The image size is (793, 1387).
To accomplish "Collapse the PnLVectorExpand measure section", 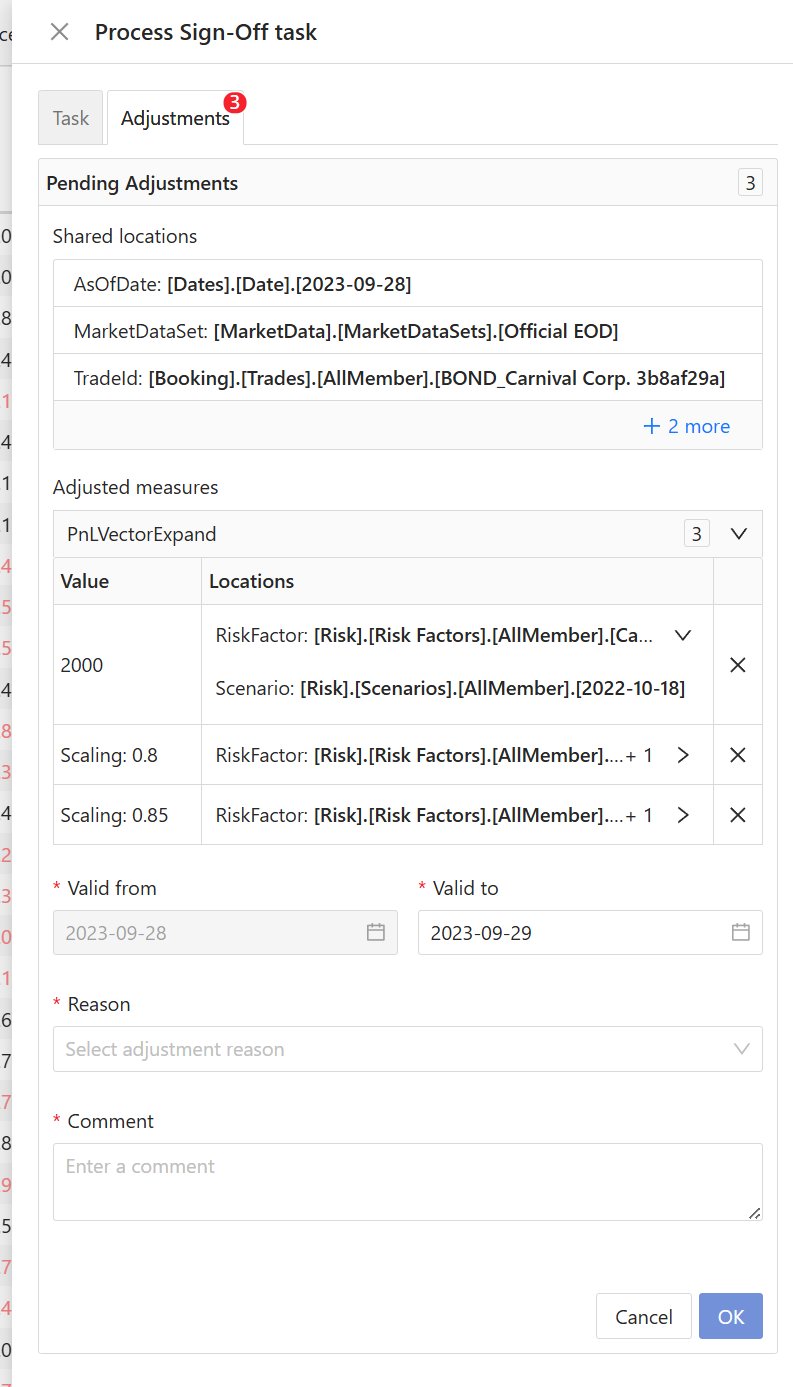I will (x=739, y=534).
